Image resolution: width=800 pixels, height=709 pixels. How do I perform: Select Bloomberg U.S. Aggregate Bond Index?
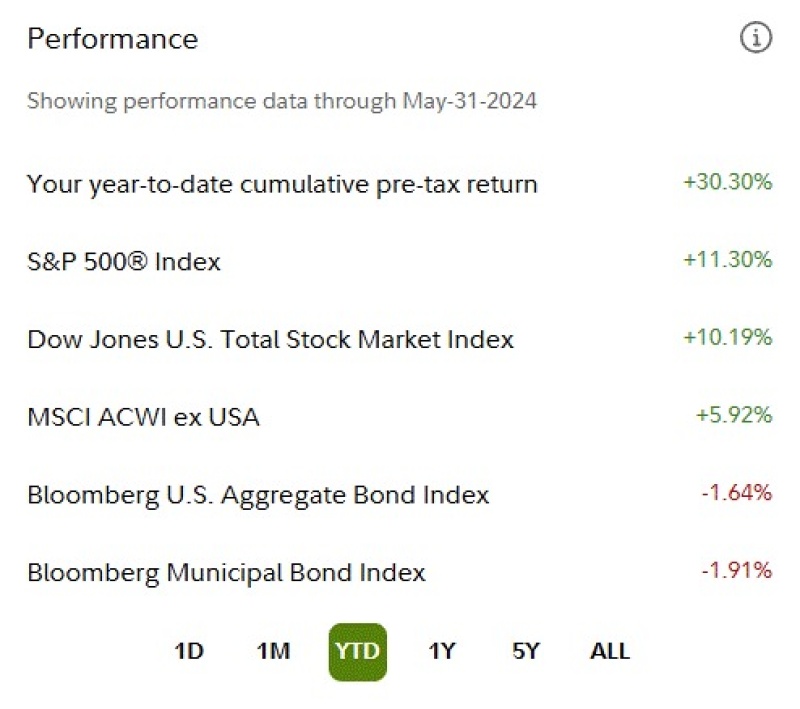258,495
